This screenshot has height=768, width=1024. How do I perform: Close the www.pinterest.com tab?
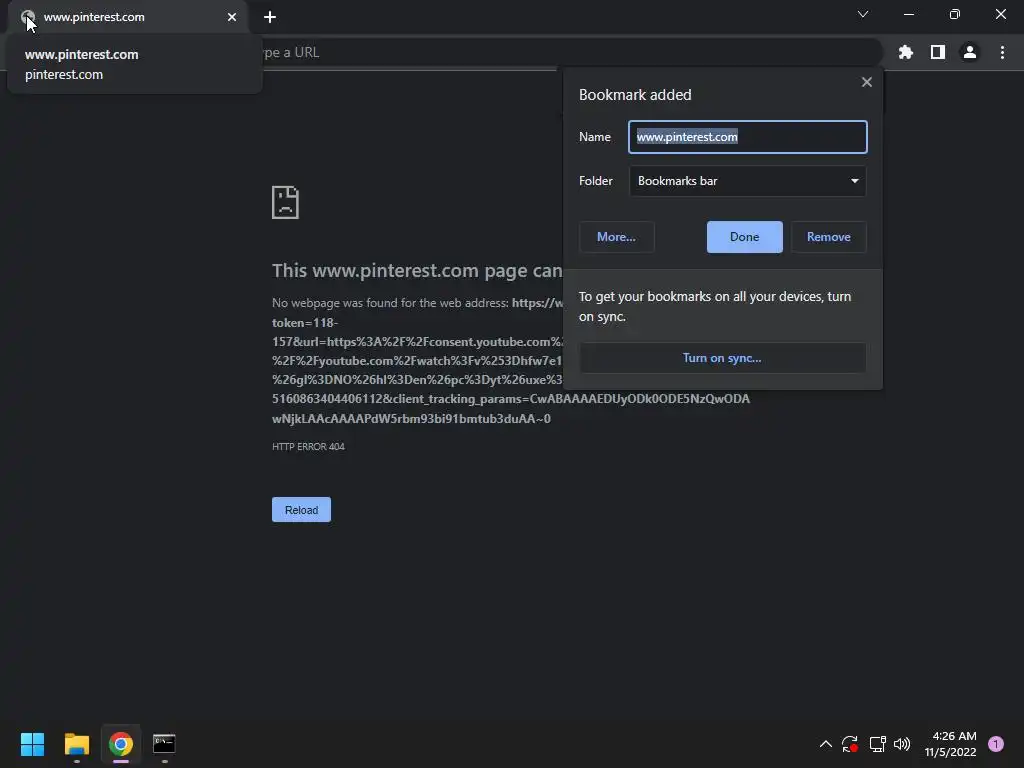click(232, 17)
